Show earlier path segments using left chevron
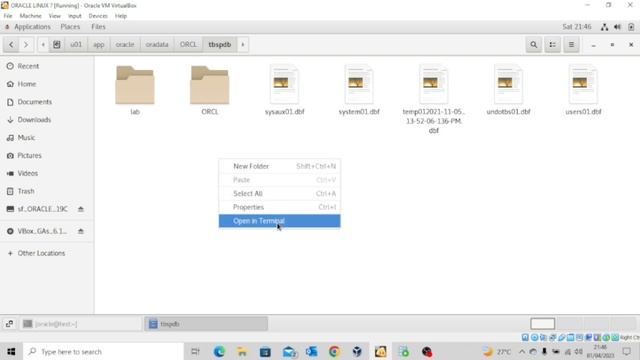 point(43,44)
